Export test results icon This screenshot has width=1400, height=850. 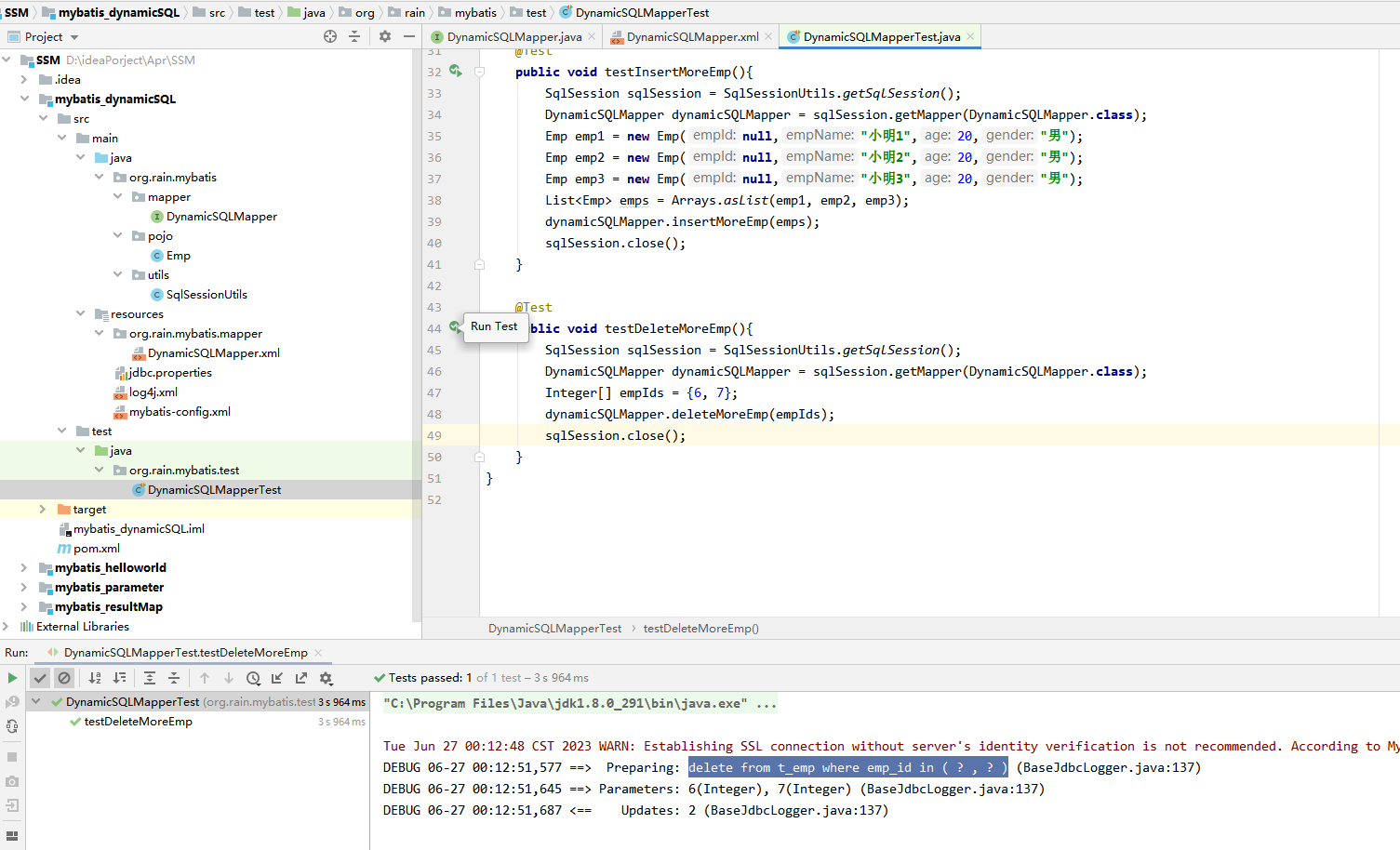point(301,678)
